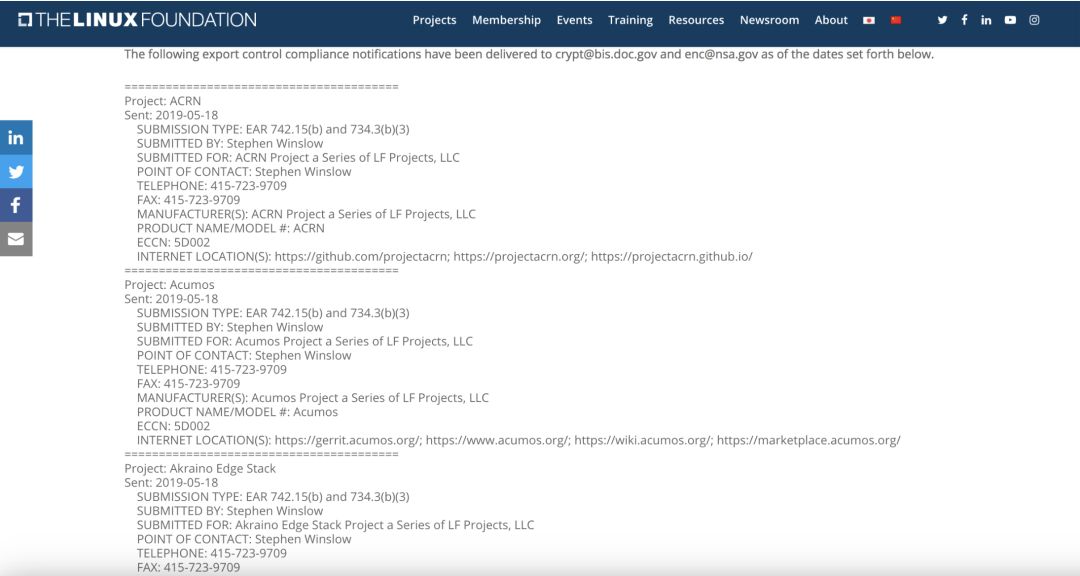This screenshot has width=1080, height=576.
Task: Open YouTube from the header icons
Action: (x=1010, y=20)
